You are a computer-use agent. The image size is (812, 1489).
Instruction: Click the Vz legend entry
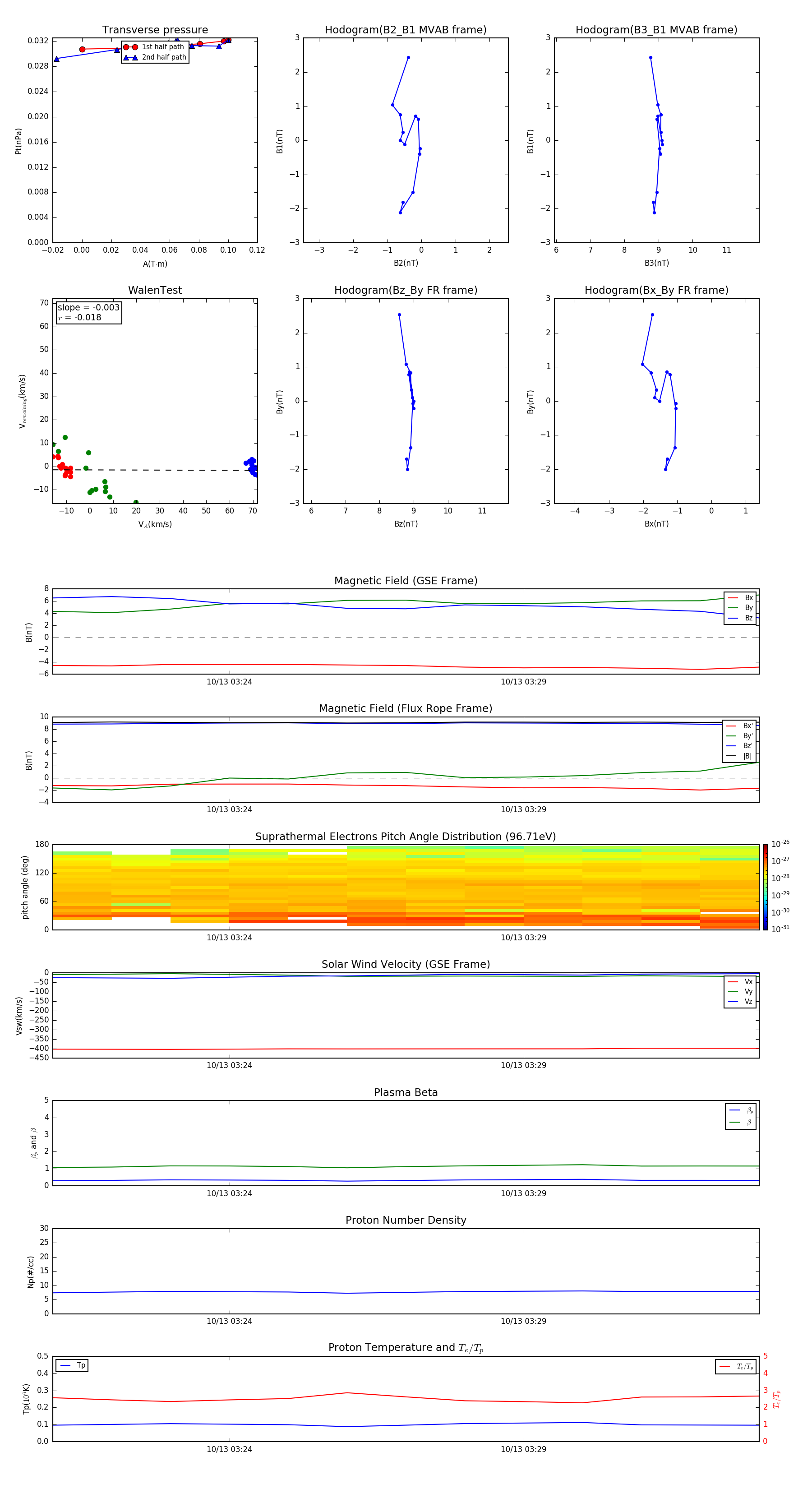coord(741,1002)
